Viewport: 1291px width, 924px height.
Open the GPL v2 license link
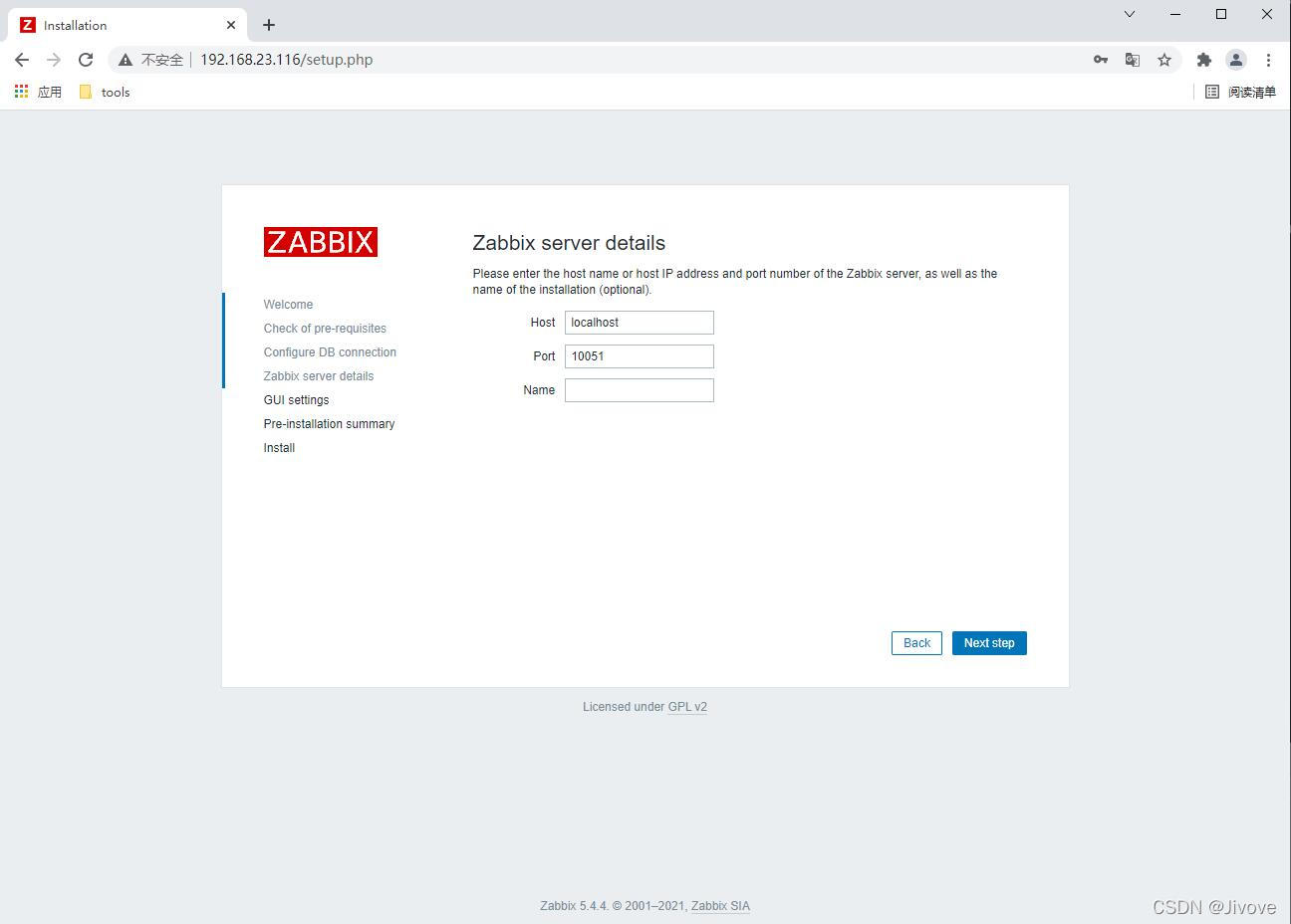coord(687,707)
